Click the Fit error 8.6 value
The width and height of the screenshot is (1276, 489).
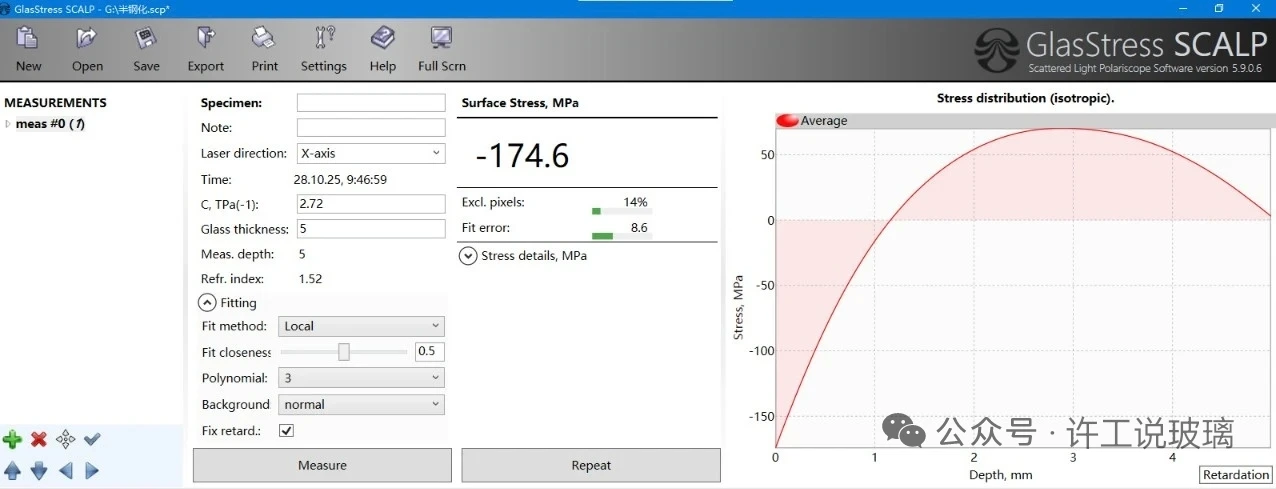[x=639, y=228]
